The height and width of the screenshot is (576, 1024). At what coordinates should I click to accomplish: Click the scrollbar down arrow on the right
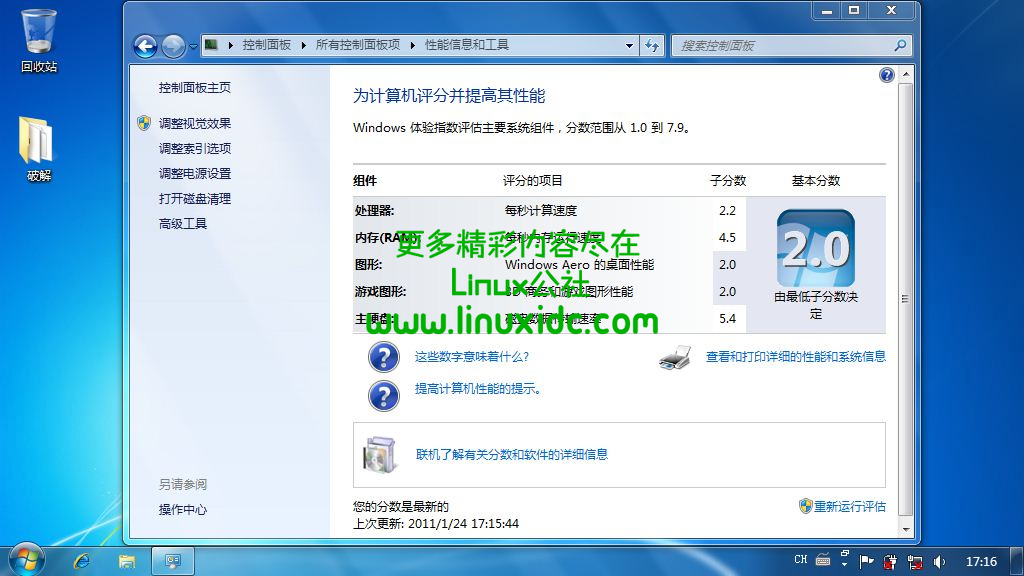[906, 530]
